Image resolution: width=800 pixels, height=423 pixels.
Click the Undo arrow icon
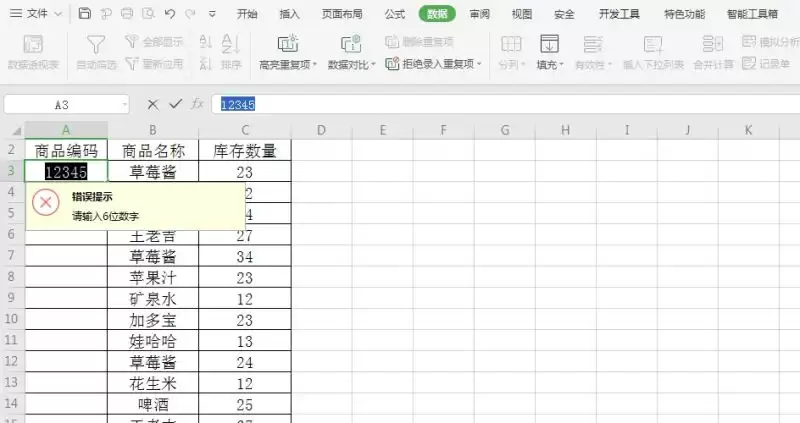170,14
